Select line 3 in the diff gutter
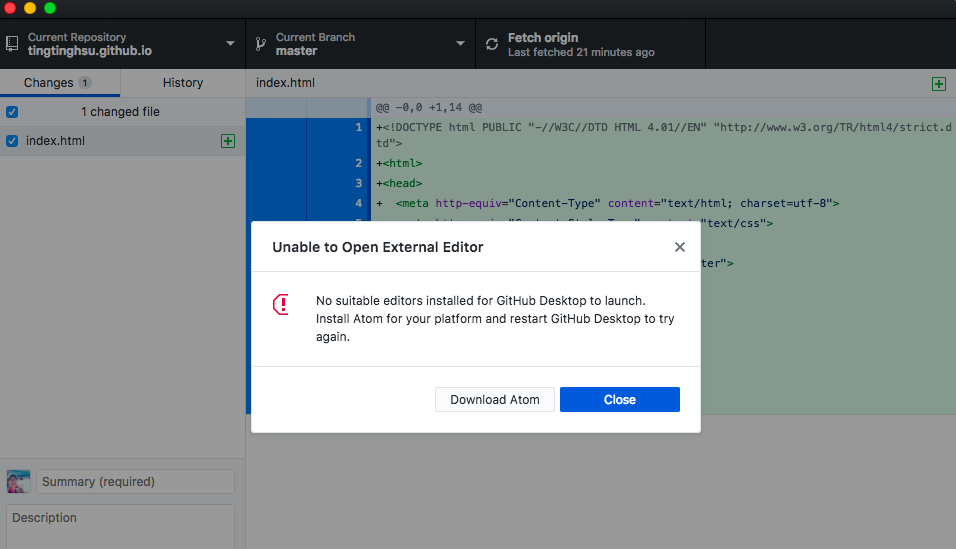This screenshot has height=549, width=956. click(x=358, y=183)
